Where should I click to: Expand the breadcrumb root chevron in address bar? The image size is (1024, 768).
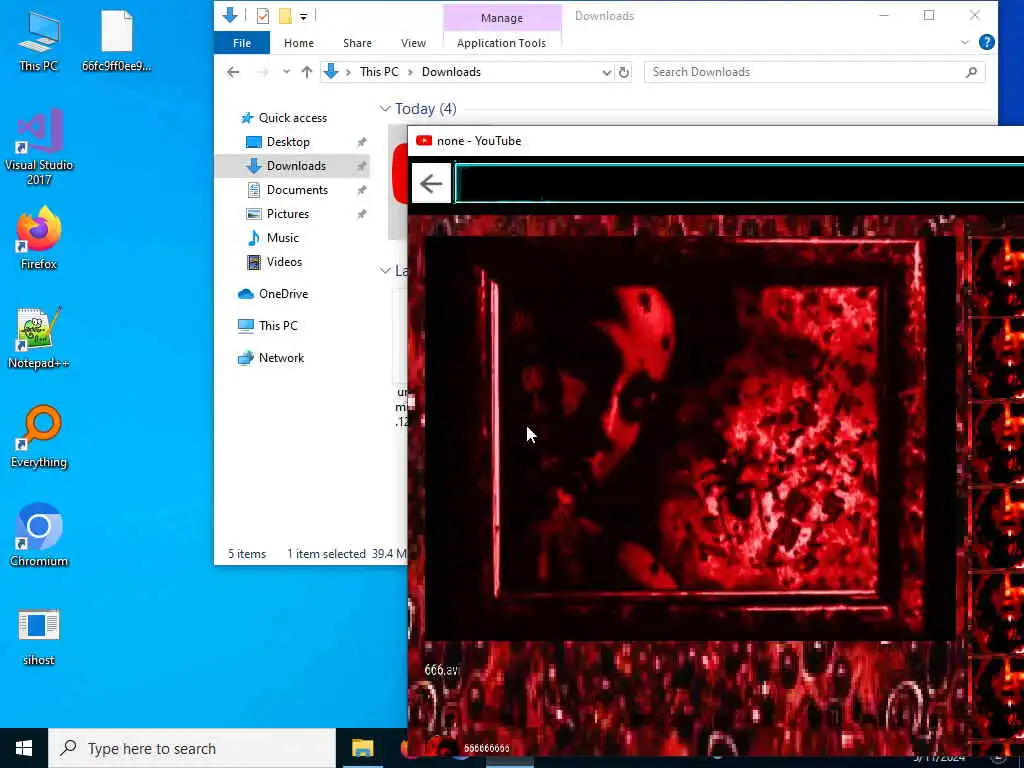pos(348,72)
